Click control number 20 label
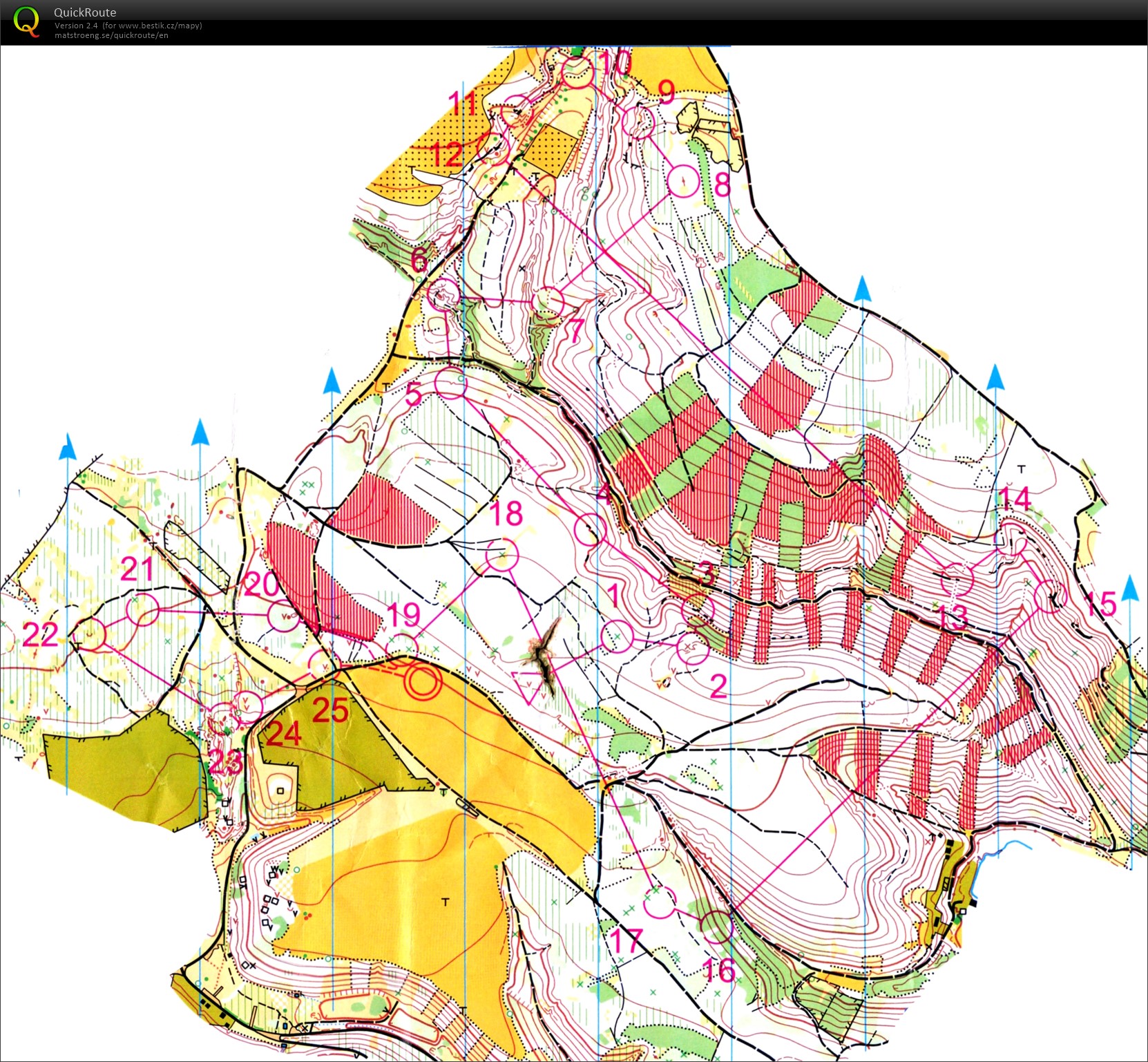The image size is (1148, 1062). [x=261, y=585]
